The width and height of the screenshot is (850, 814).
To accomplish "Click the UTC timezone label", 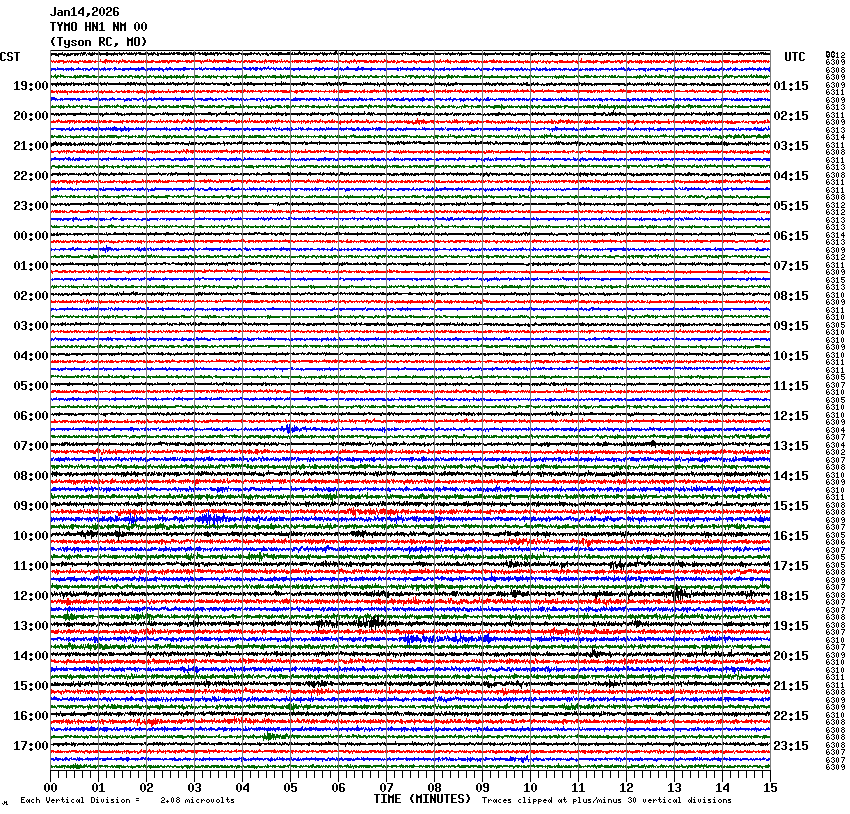I will 794,57.
